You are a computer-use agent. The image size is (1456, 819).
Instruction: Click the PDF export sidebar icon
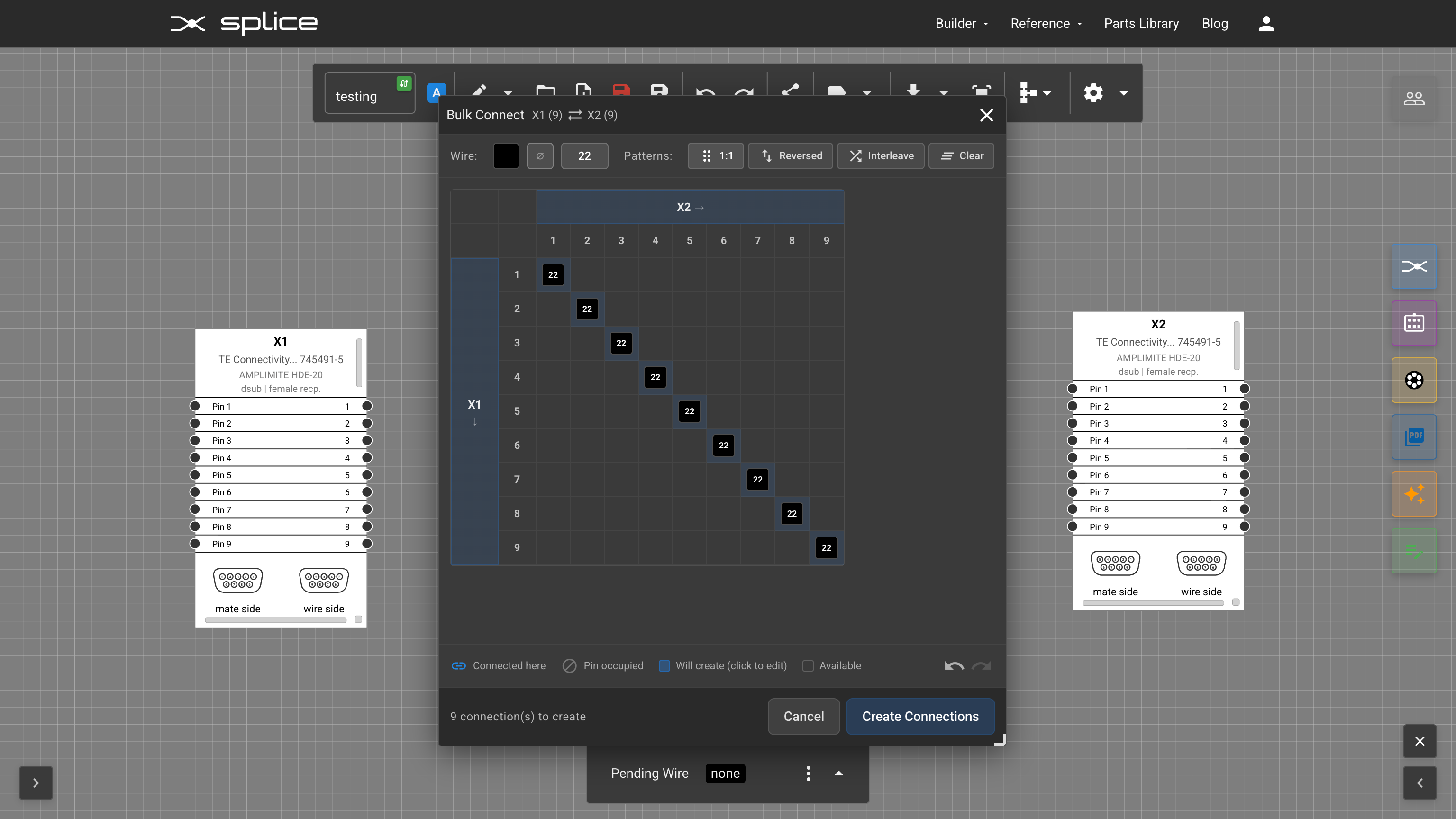[1414, 437]
